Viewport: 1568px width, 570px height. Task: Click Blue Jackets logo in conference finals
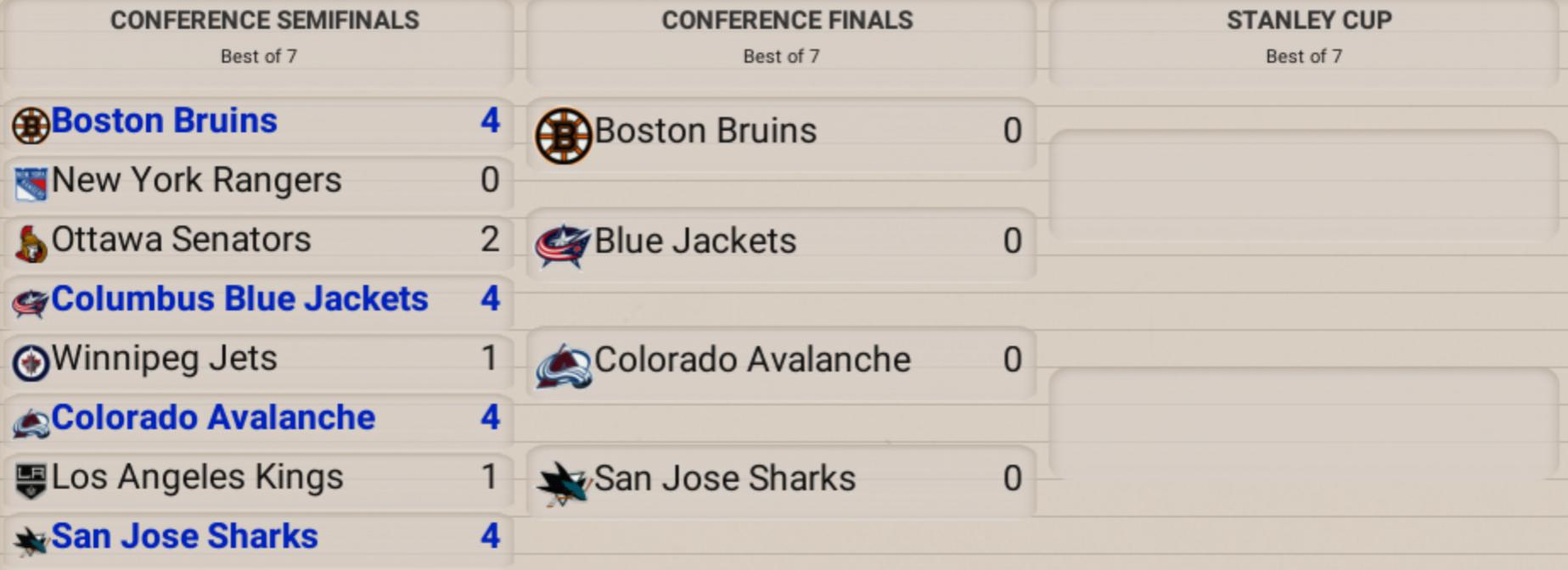[x=562, y=245]
